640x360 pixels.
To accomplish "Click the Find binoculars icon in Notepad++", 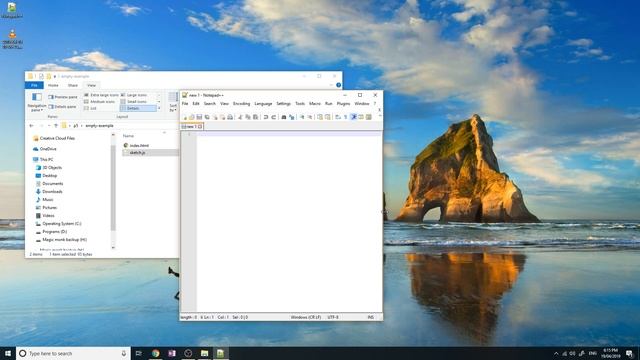I will click(284, 117).
